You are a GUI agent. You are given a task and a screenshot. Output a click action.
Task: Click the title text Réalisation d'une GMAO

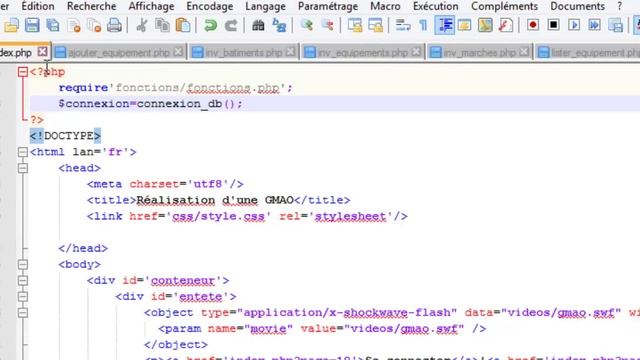[x=215, y=200]
